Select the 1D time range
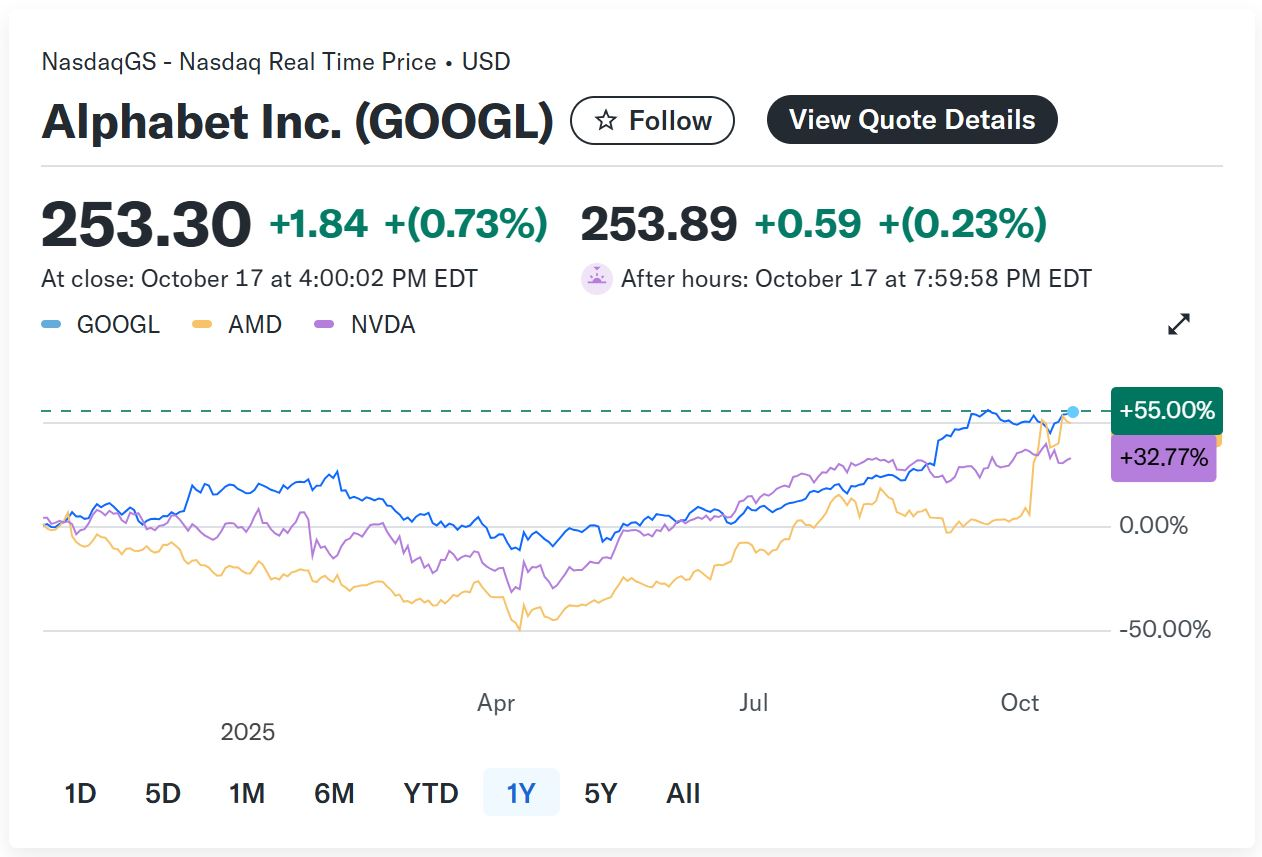The width and height of the screenshot is (1262, 857). [x=80, y=794]
